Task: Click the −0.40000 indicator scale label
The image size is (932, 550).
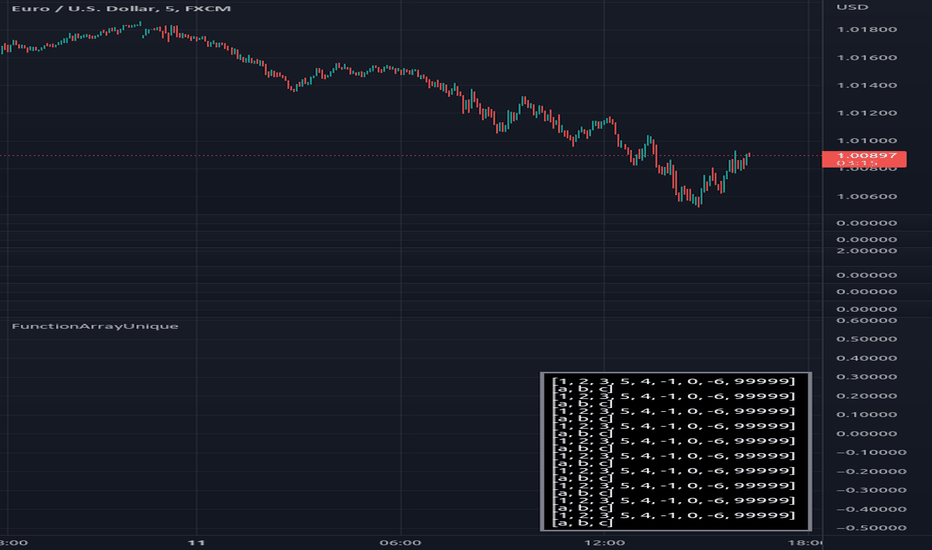Action: click(x=871, y=510)
